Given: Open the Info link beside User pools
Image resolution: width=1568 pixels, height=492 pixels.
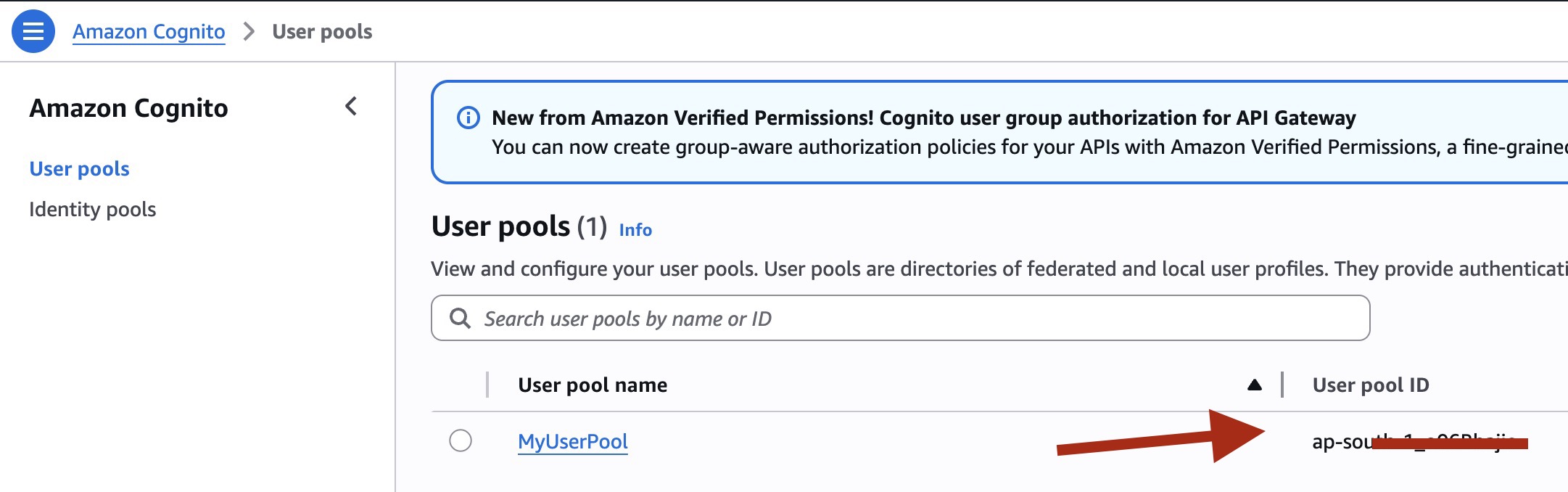Looking at the screenshot, I should (635, 229).
